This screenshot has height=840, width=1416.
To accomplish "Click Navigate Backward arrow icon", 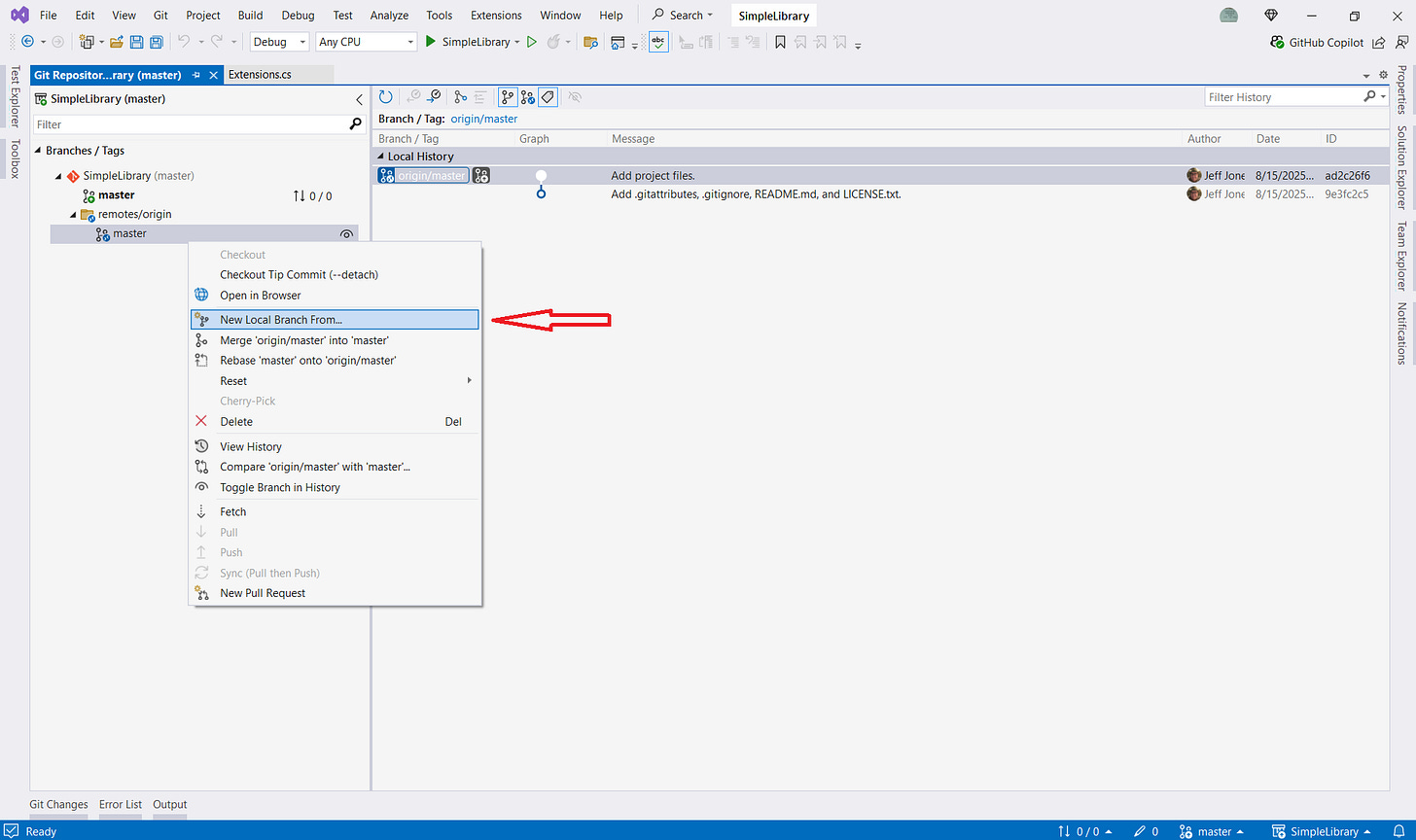I will click(27, 42).
